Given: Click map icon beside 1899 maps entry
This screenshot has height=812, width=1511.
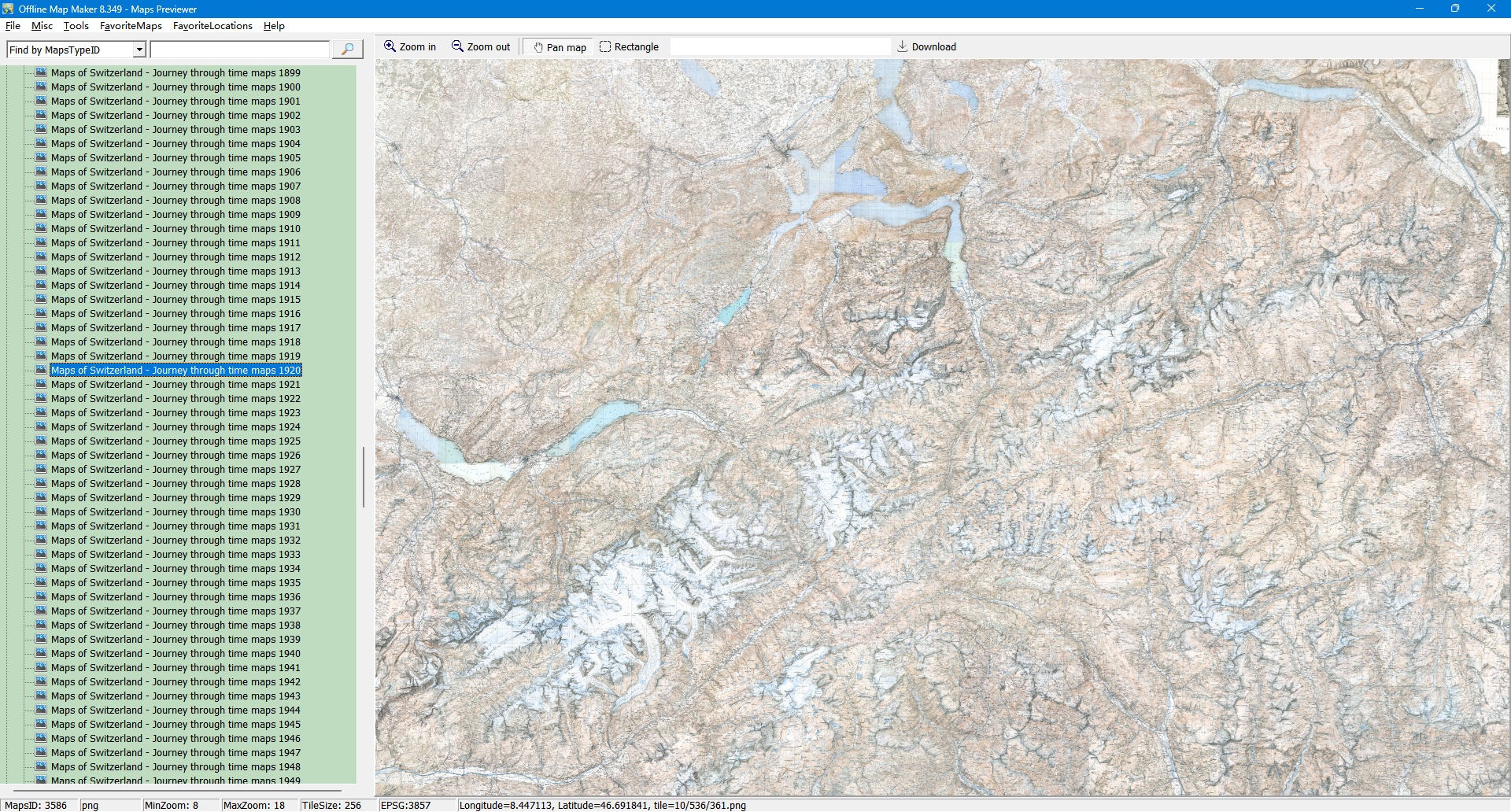Looking at the screenshot, I should (x=41, y=72).
